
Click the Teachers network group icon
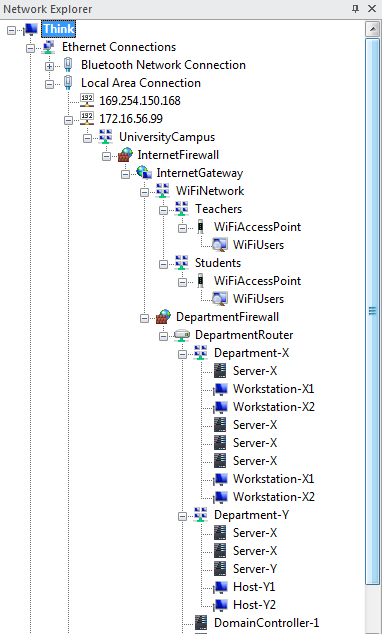[182, 209]
